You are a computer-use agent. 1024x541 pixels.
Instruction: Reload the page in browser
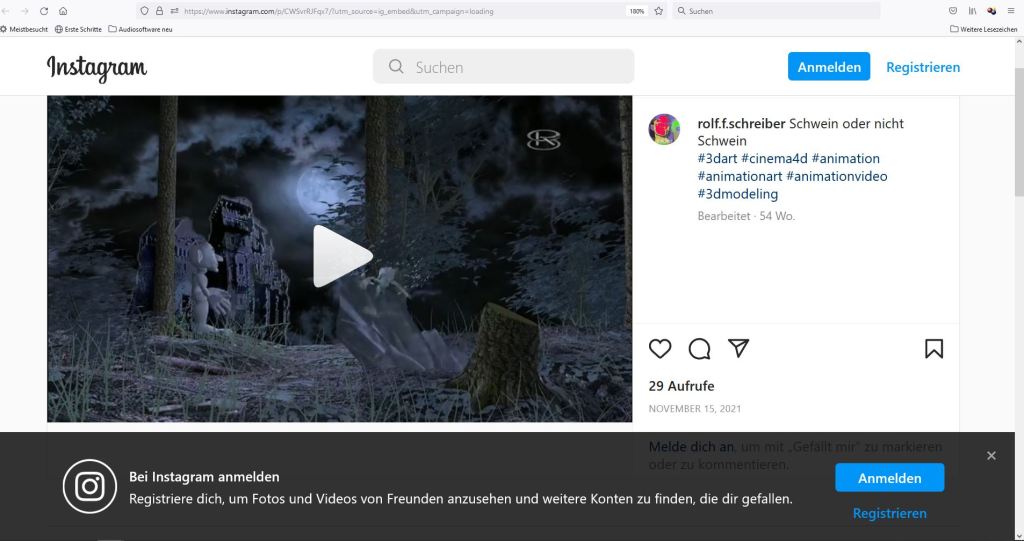(44, 11)
